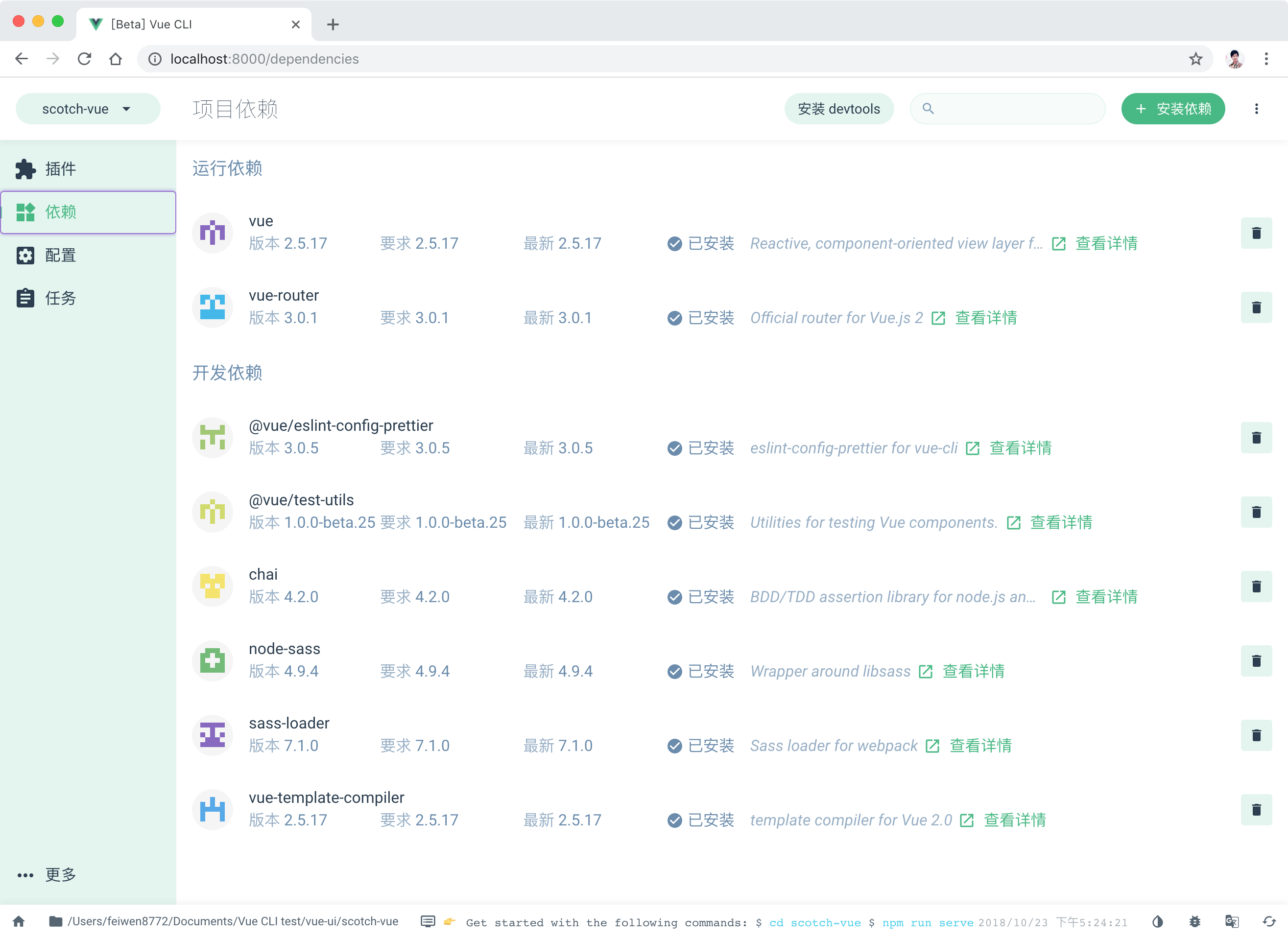Click the bug report icon in status bar

click(1195, 921)
